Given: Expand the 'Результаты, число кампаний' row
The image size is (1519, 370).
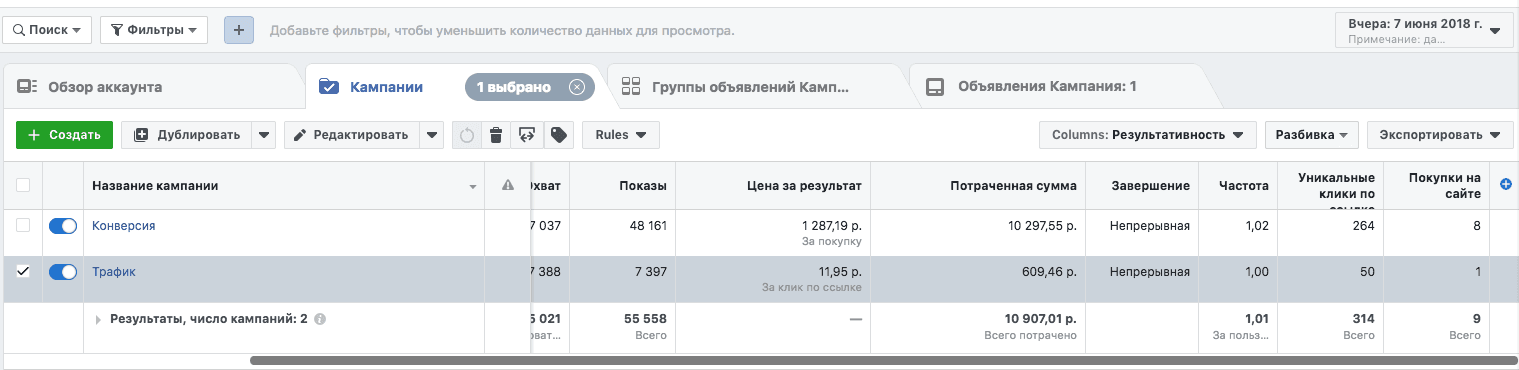Looking at the screenshot, I should pos(98,320).
